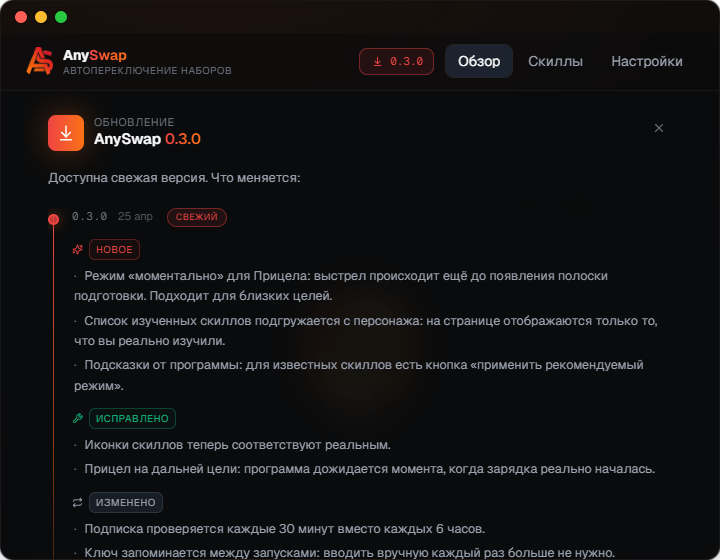Click the AnySwap name in the header
The image size is (720, 560).
point(95,55)
